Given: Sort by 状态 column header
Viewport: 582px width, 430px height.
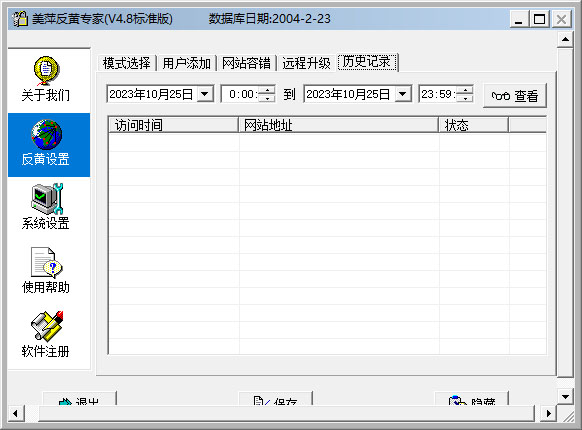Looking at the screenshot, I should [x=473, y=125].
